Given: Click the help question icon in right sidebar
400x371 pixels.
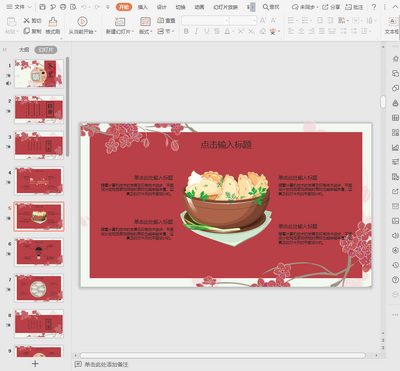Looking at the screenshot, I should [395, 279].
